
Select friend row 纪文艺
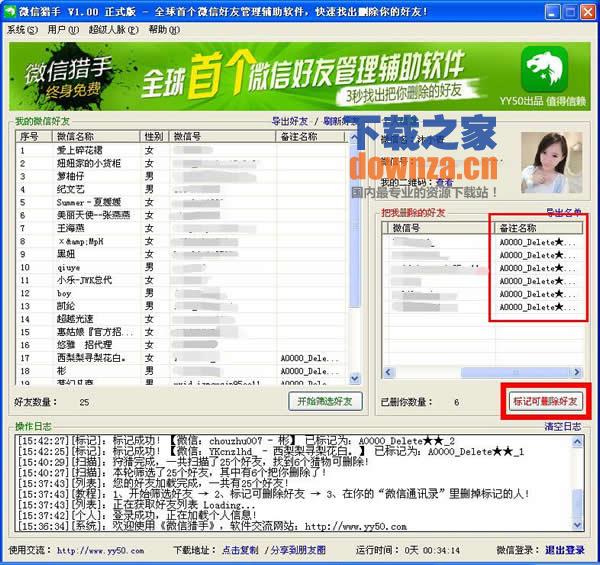point(181,189)
